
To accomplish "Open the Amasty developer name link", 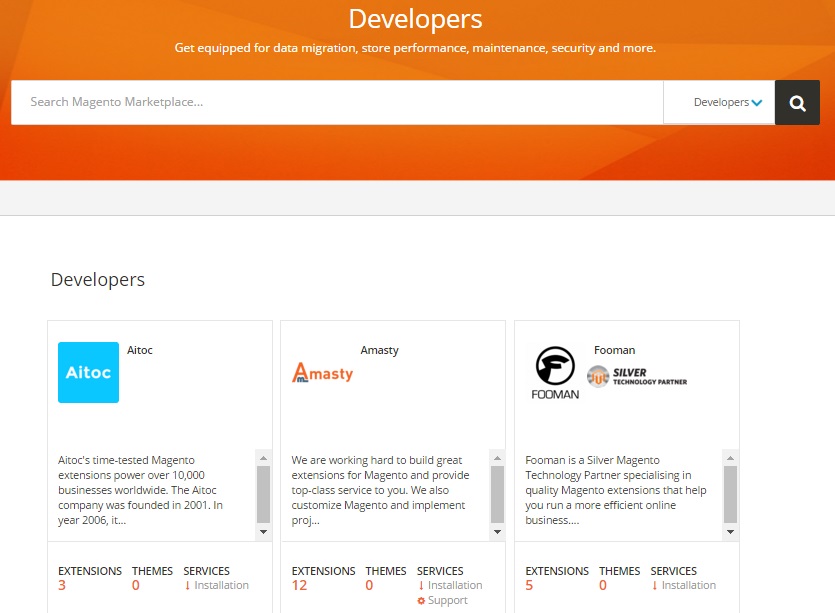I will tap(379, 350).
